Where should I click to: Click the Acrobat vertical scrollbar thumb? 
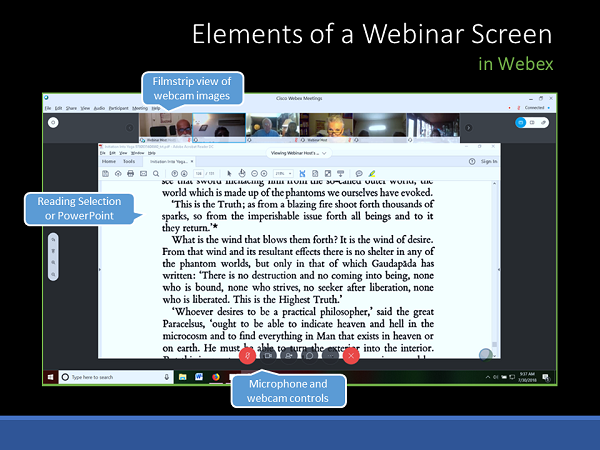pyautogui.click(x=494, y=344)
